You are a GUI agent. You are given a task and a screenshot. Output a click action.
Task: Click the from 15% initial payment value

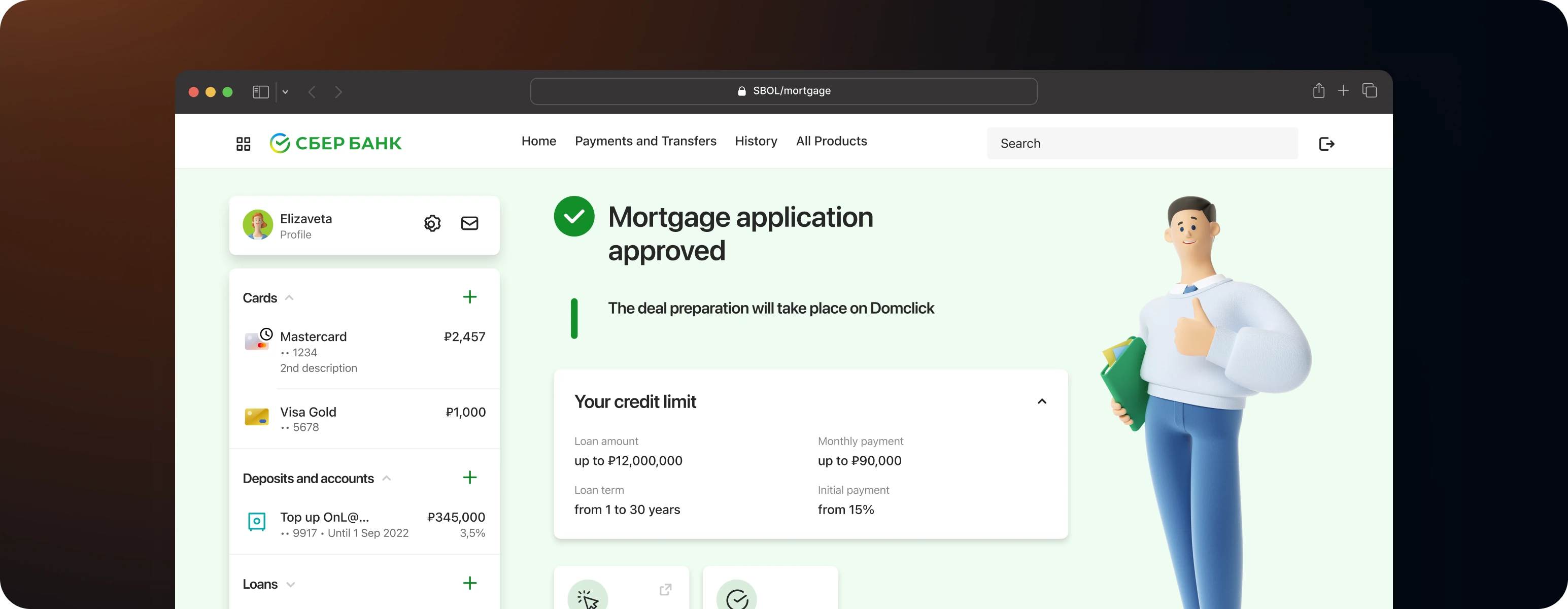tap(845, 510)
